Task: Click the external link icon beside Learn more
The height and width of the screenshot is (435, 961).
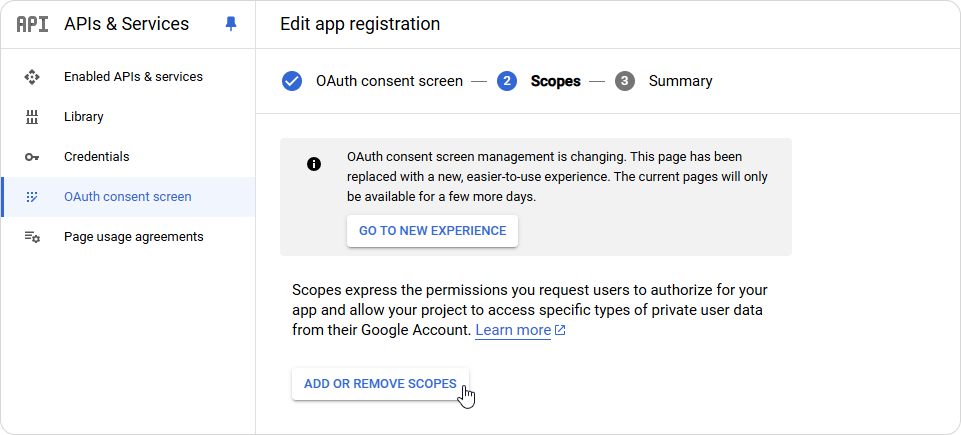Action: (x=560, y=330)
